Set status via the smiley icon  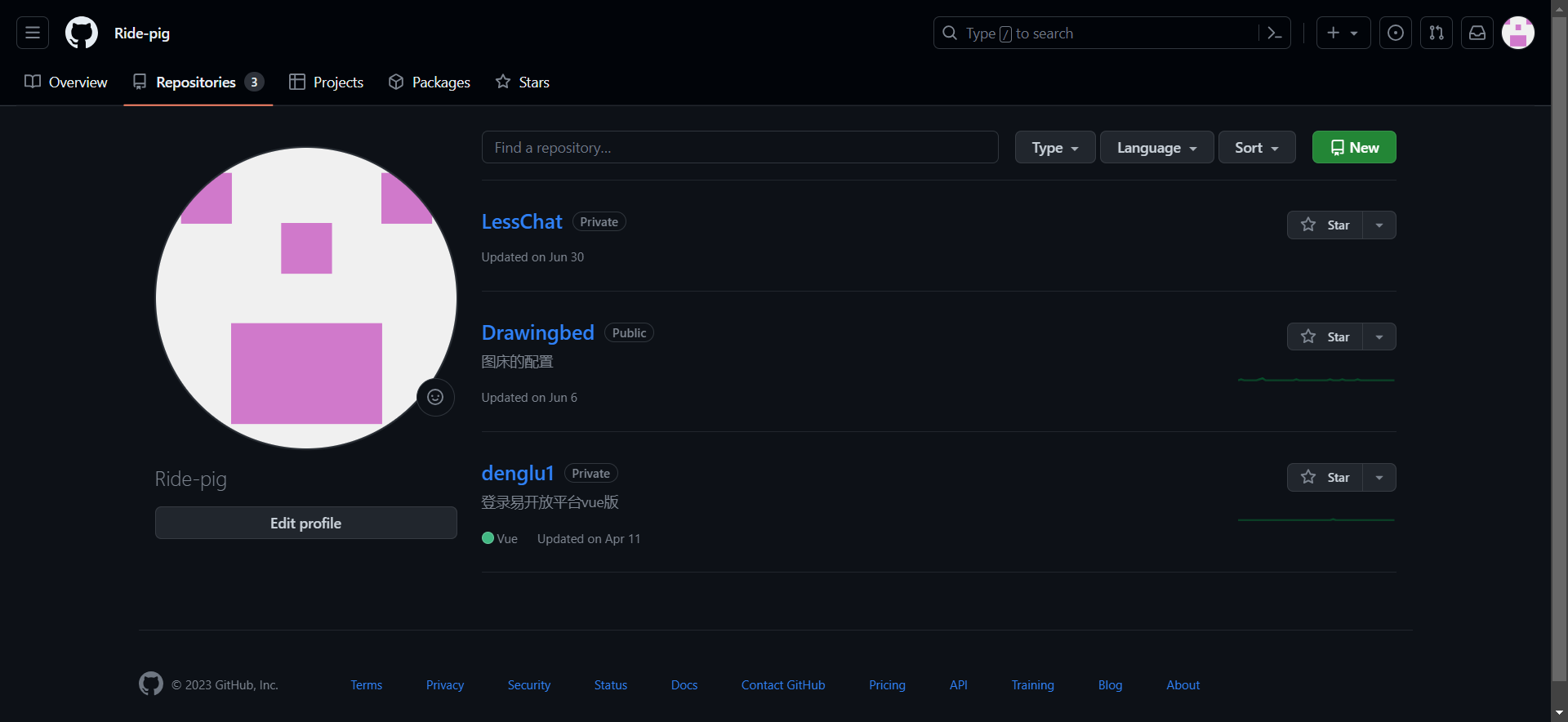pyautogui.click(x=435, y=397)
